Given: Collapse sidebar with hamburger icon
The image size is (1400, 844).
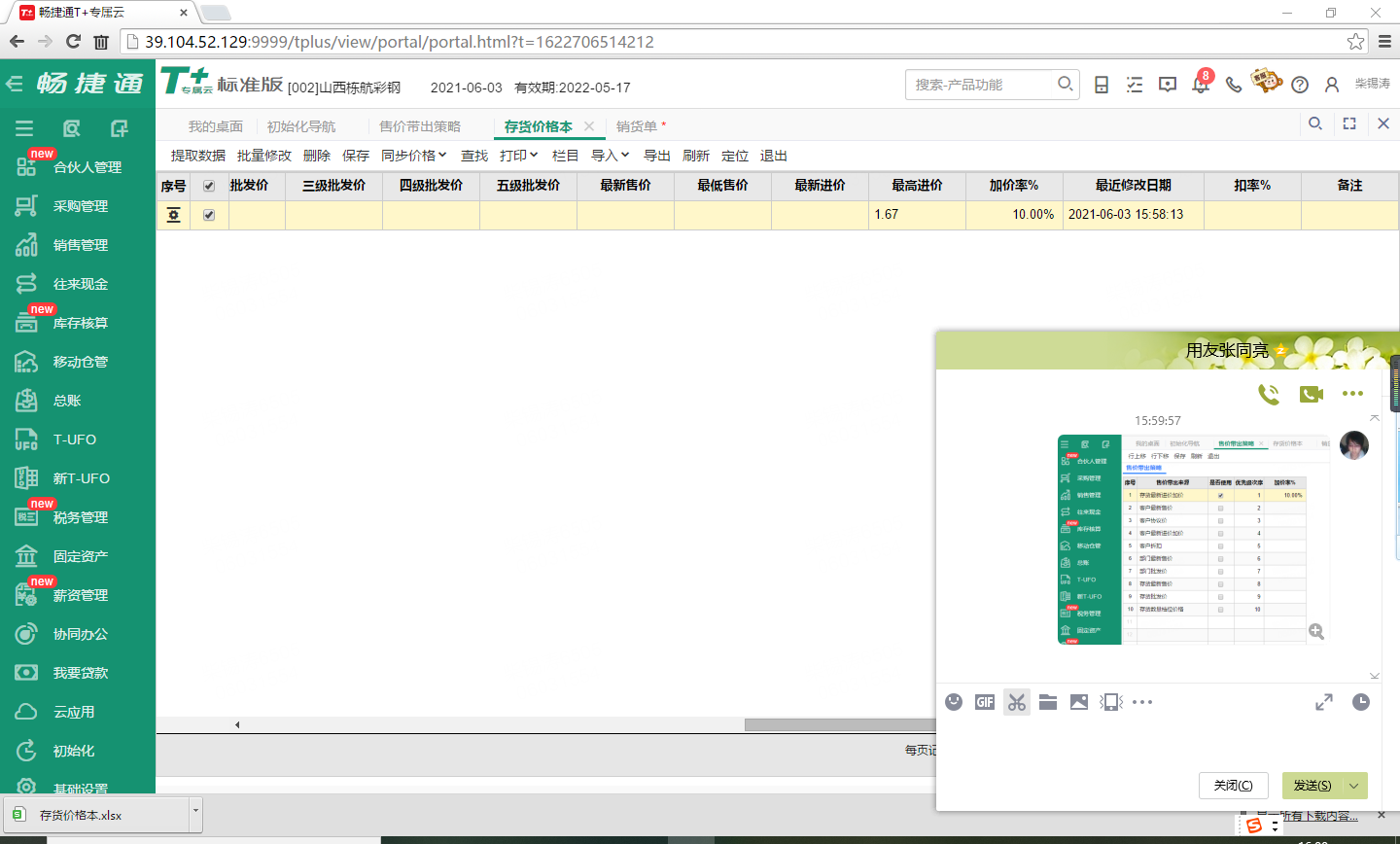Looking at the screenshot, I should pyautogui.click(x=24, y=128).
